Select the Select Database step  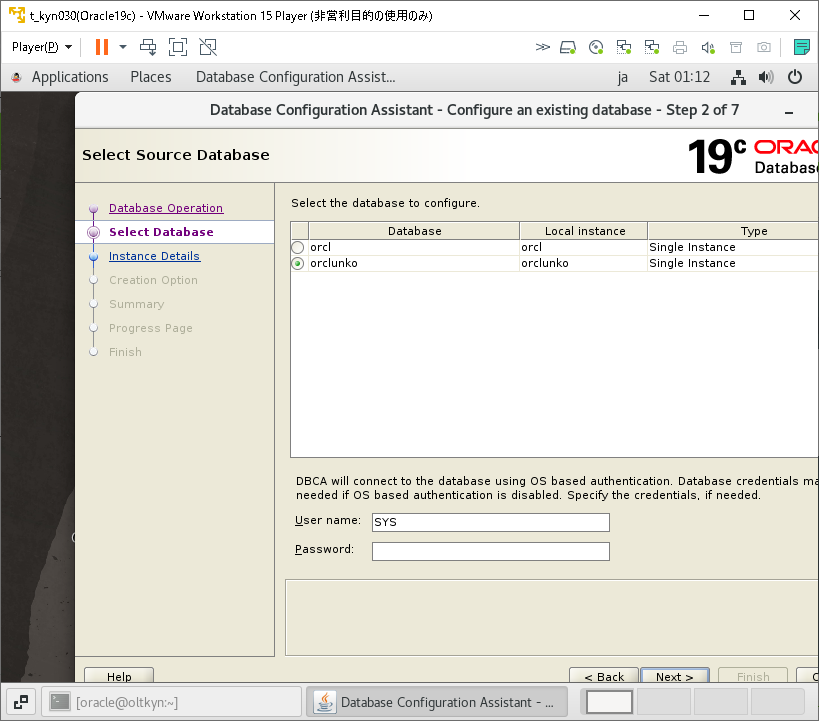click(x=161, y=232)
